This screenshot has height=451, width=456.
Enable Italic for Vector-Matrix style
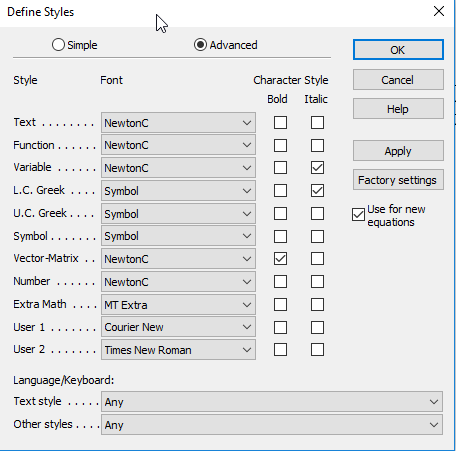pos(317,259)
